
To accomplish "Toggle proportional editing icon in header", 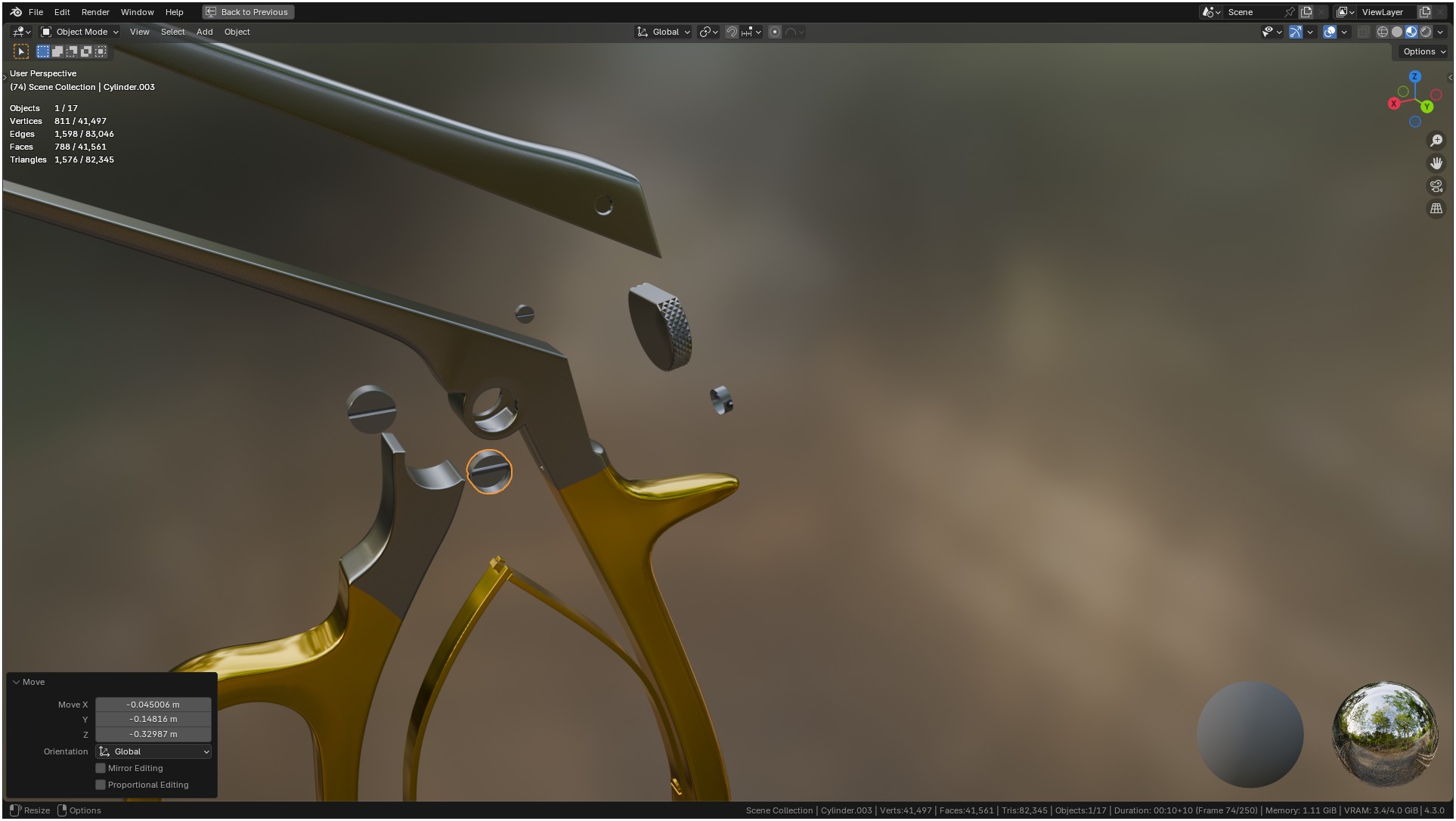I will point(775,32).
